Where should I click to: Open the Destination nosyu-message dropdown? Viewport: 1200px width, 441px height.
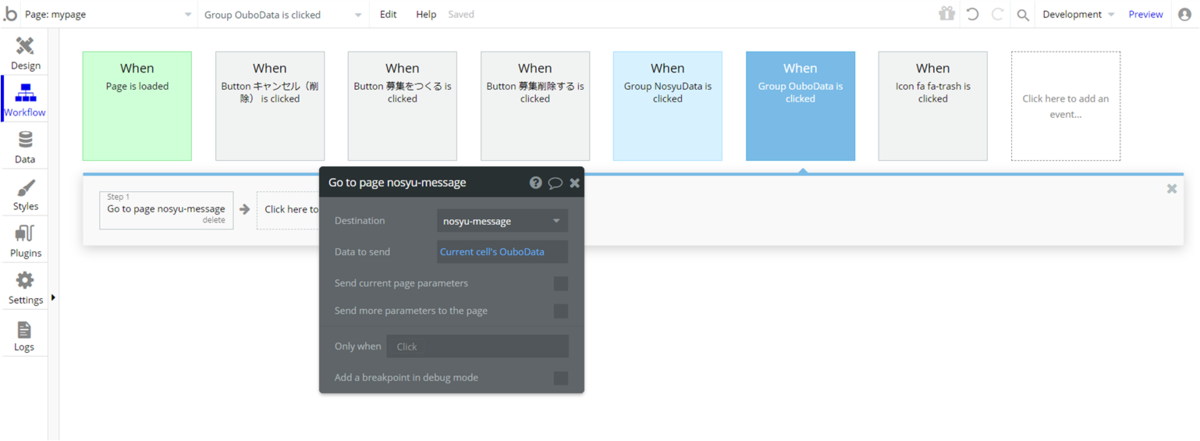click(x=502, y=221)
